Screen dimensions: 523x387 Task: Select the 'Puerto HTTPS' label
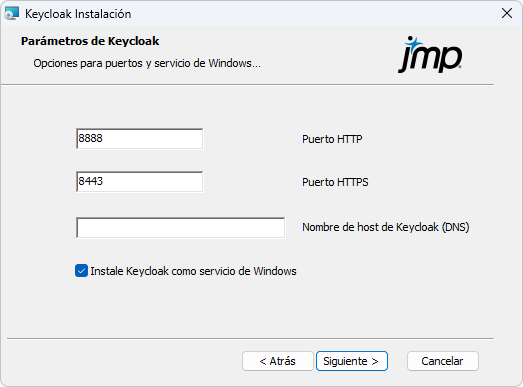335,182
